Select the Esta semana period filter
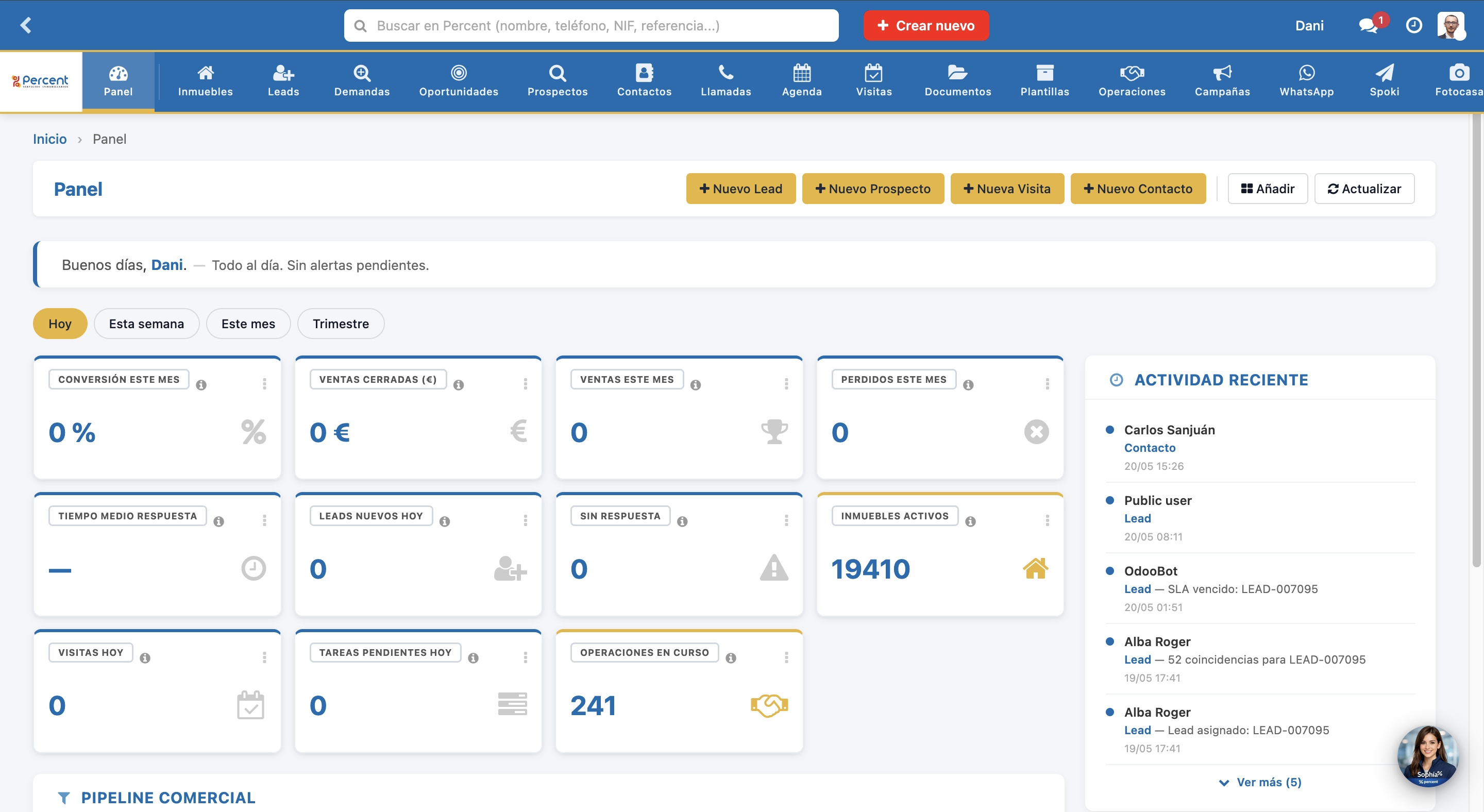This screenshot has width=1484, height=812. (146, 324)
